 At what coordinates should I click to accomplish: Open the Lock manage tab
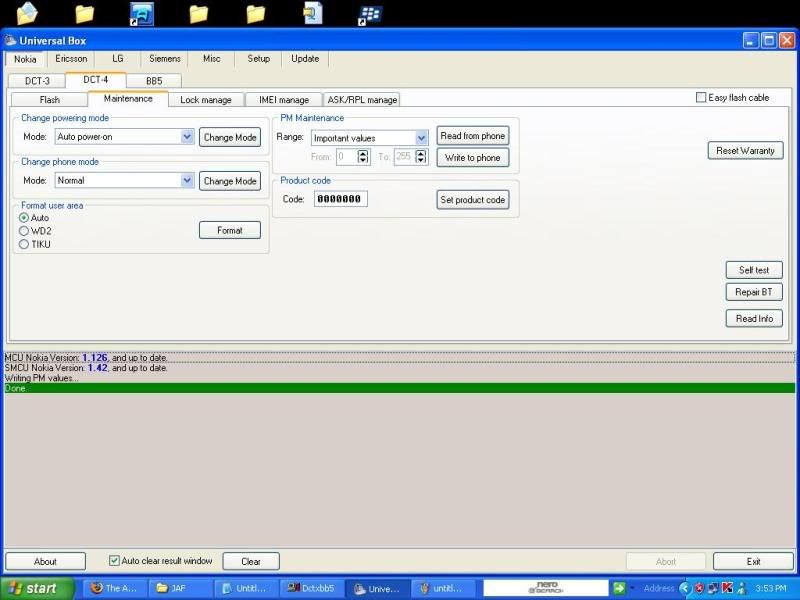[x=206, y=99]
